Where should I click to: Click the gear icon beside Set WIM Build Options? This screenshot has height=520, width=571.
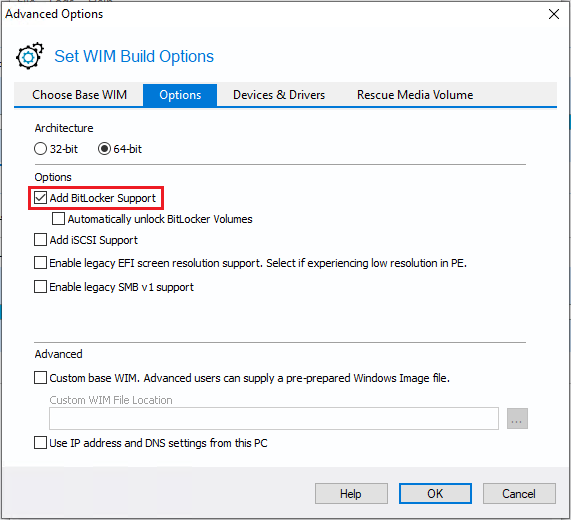click(29, 56)
